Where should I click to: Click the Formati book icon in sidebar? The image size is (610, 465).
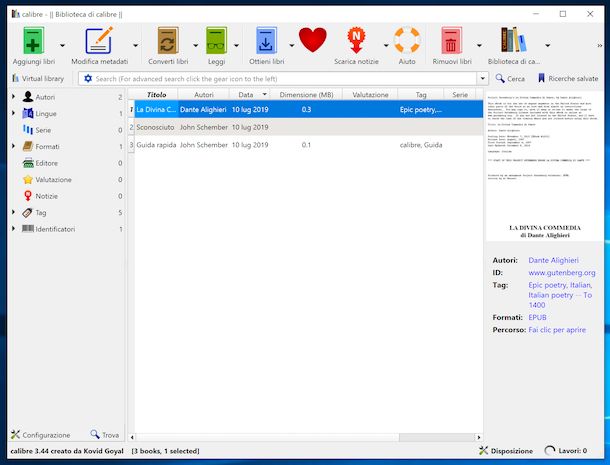[x=28, y=146]
